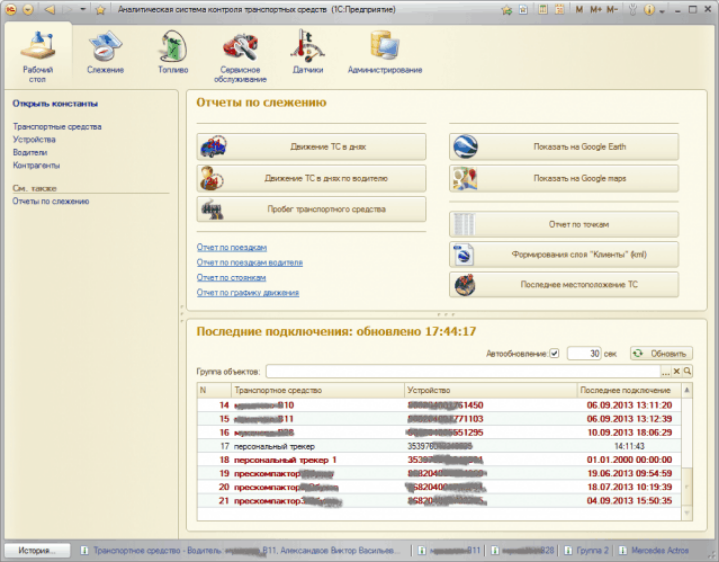This screenshot has width=719, height=562.
Task: Click the info icon in title bar
Action: click(649, 10)
